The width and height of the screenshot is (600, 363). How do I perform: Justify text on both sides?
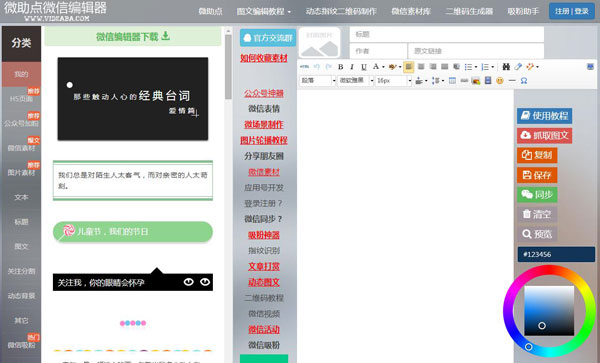445,67
